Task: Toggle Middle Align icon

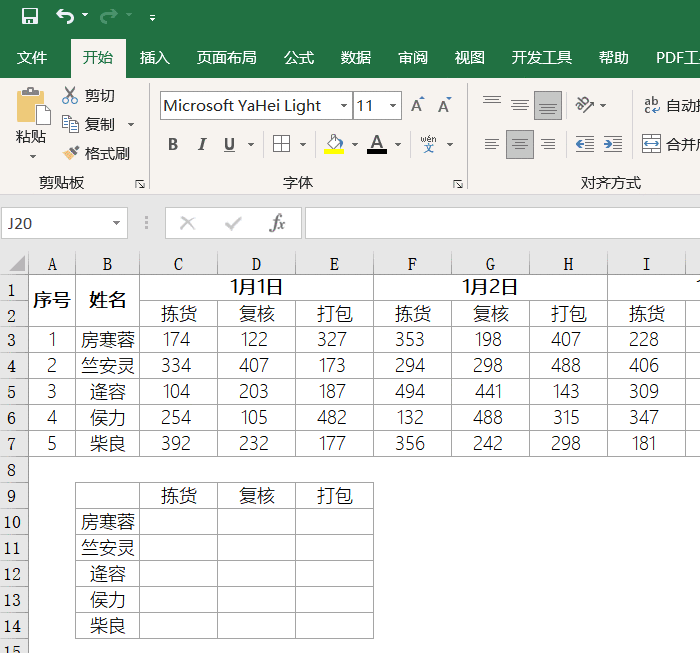Action: [x=520, y=105]
